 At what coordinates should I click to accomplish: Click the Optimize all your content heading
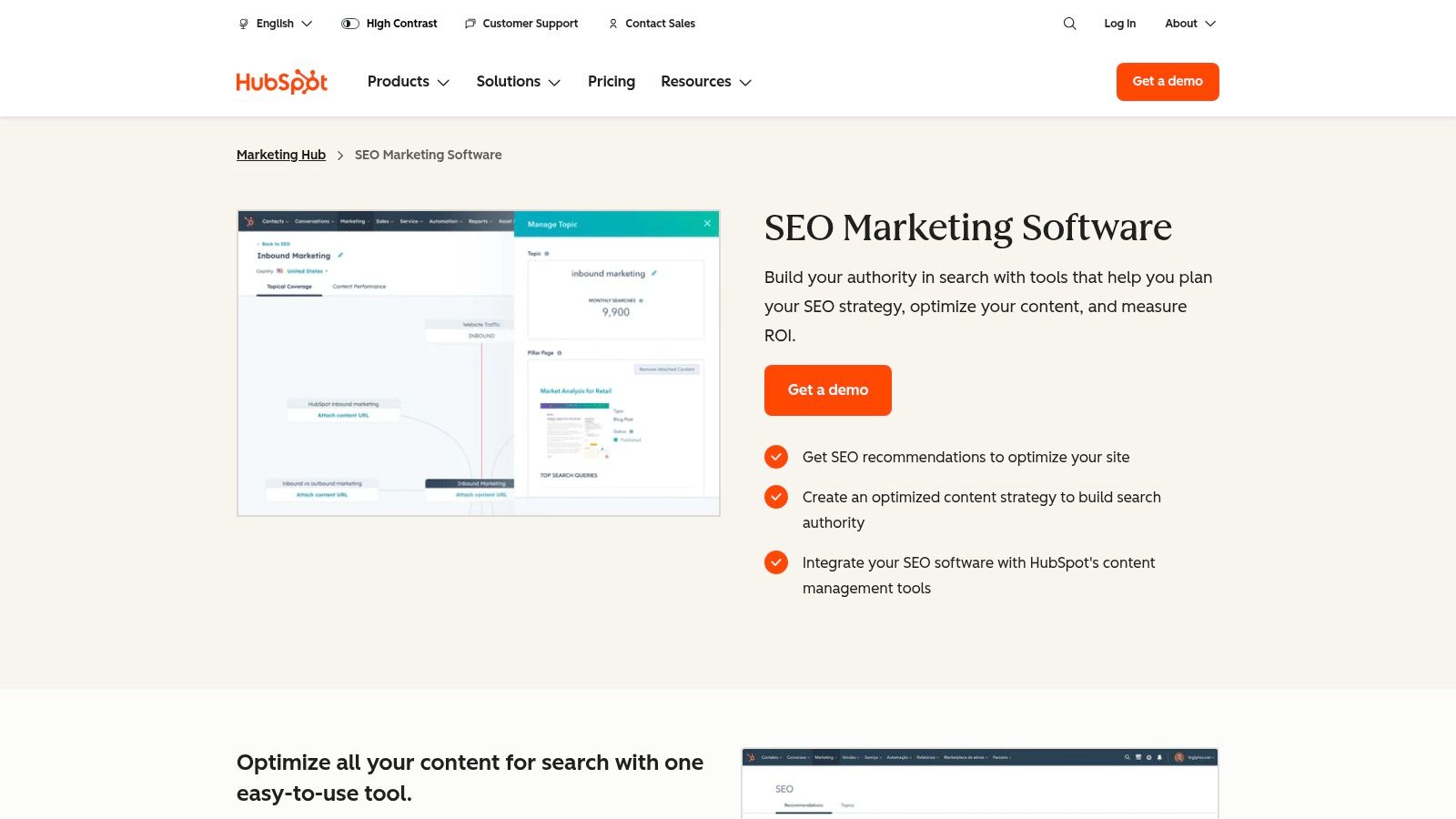[470, 777]
